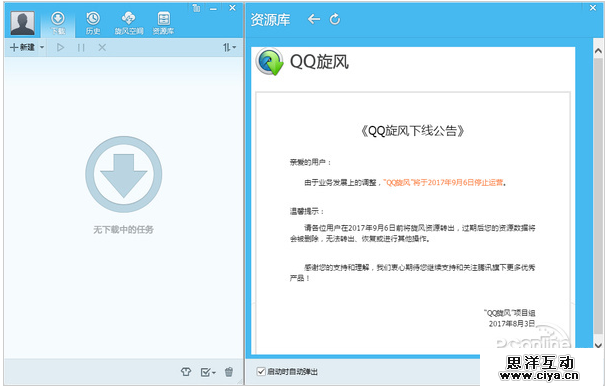Delete task using the X toolbar icon
Image resolution: width=608 pixels, height=391 pixels.
(102, 48)
